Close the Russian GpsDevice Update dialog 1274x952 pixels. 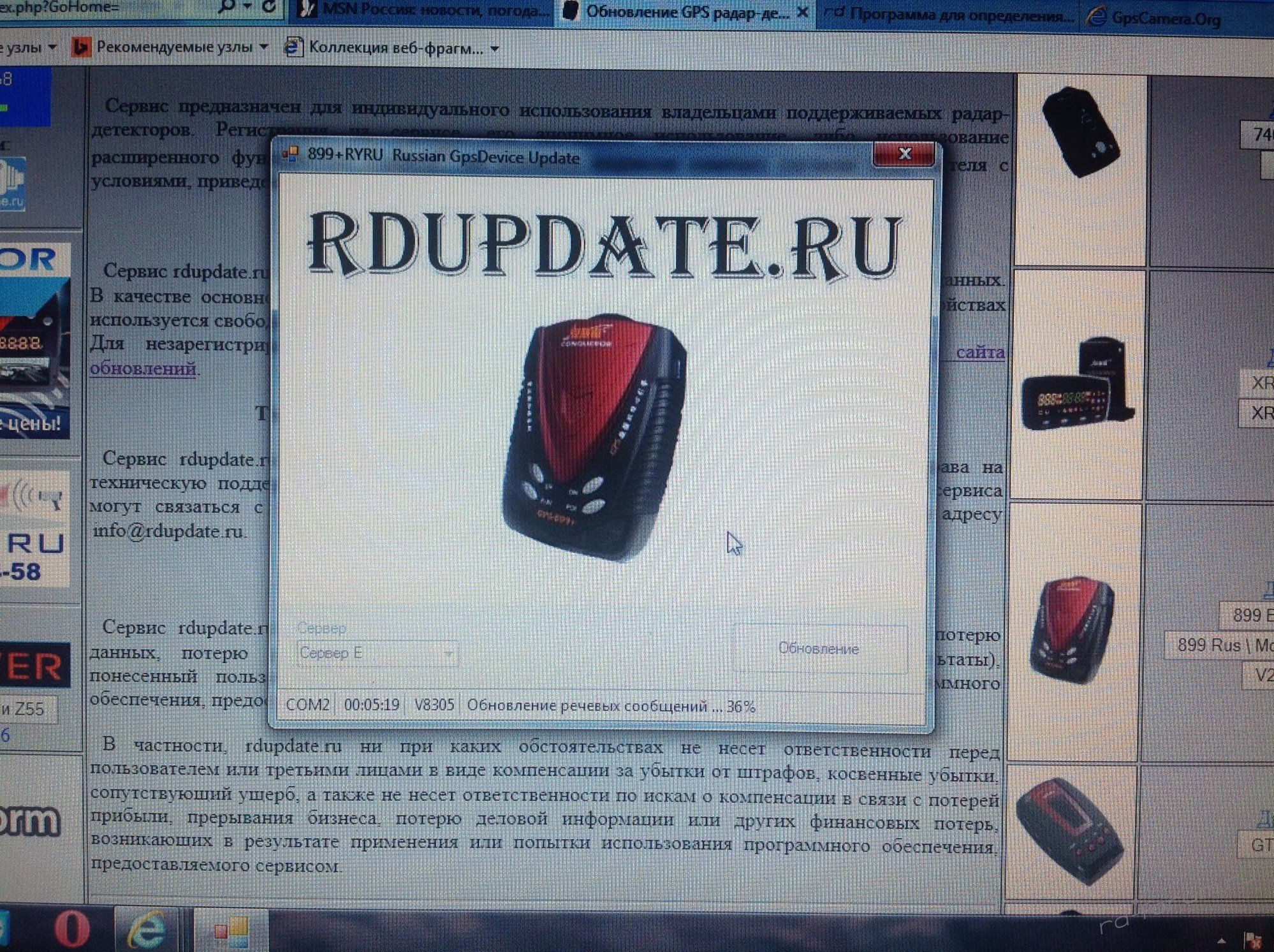[x=904, y=154]
